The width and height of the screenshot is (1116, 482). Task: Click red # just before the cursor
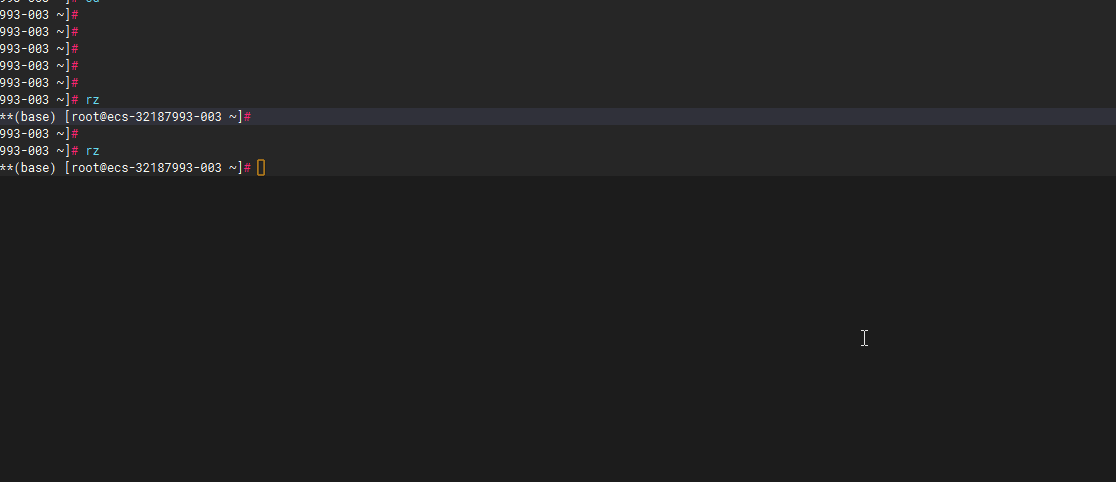point(248,168)
